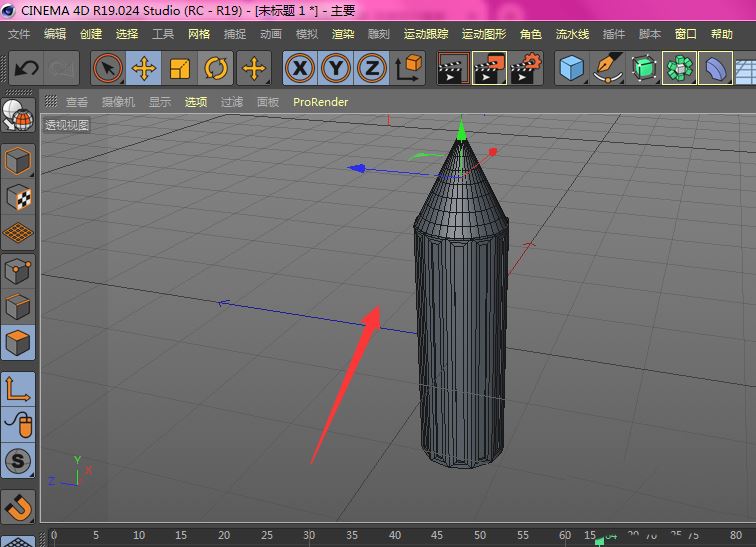Toggle Z axis lock
The height and width of the screenshot is (547, 756).
coord(372,69)
